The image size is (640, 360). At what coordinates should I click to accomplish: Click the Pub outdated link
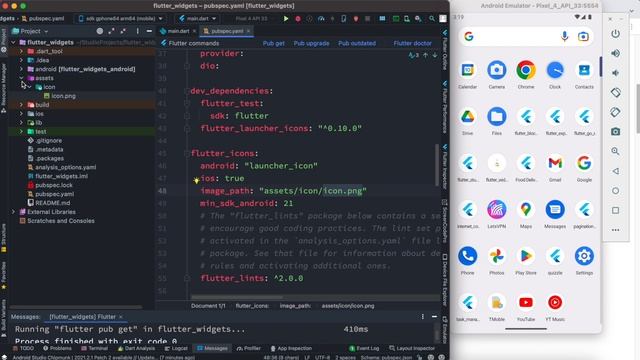point(357,43)
